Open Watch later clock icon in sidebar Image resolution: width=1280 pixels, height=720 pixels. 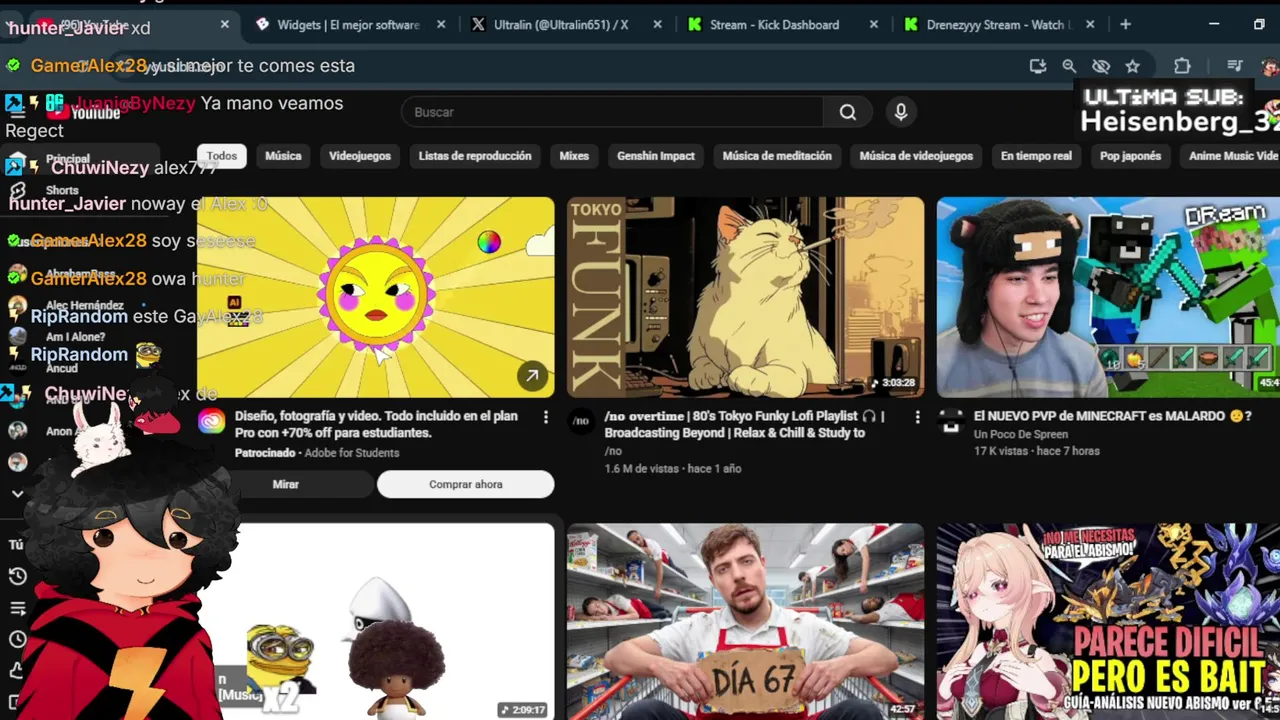17,639
